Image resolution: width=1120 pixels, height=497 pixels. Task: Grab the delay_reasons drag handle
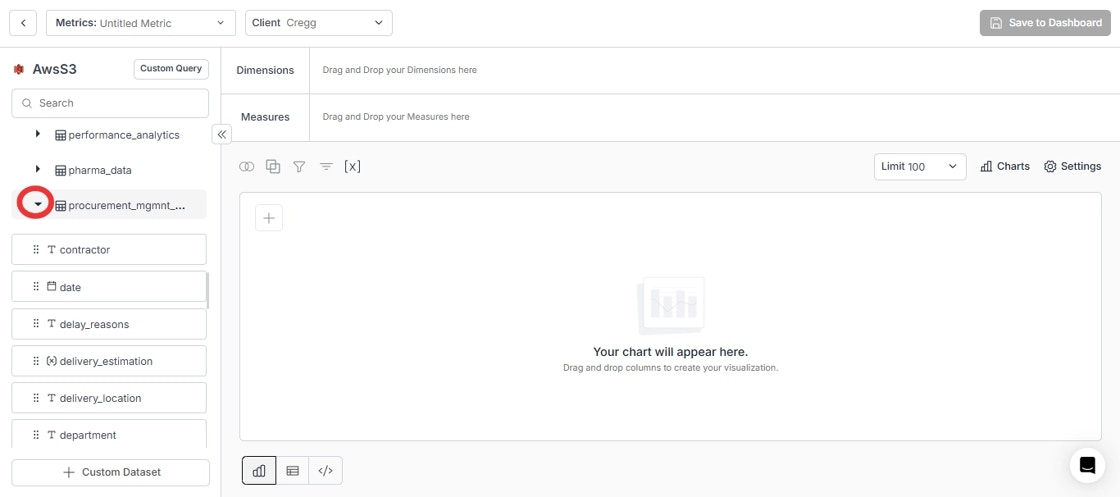point(36,324)
